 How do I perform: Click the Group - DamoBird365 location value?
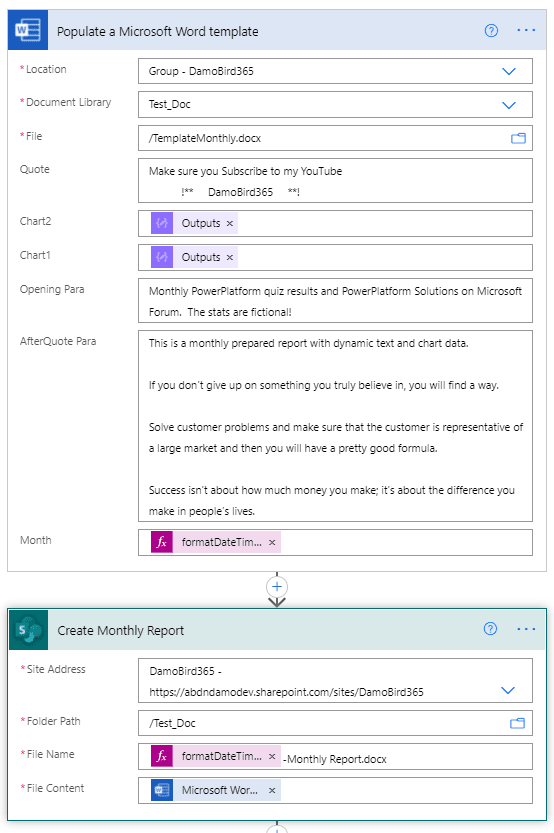(201, 71)
